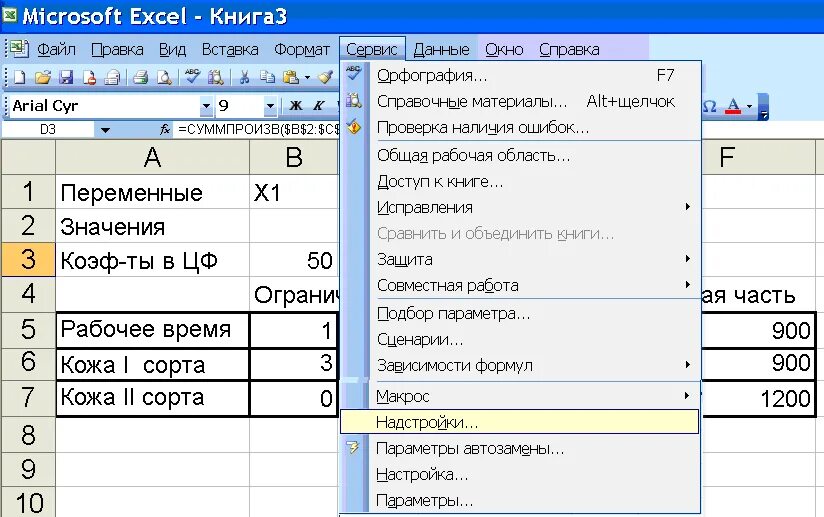Choose Орфография... from the Сервис menu
Viewport: 824px width, 517px height.
(x=520, y=76)
